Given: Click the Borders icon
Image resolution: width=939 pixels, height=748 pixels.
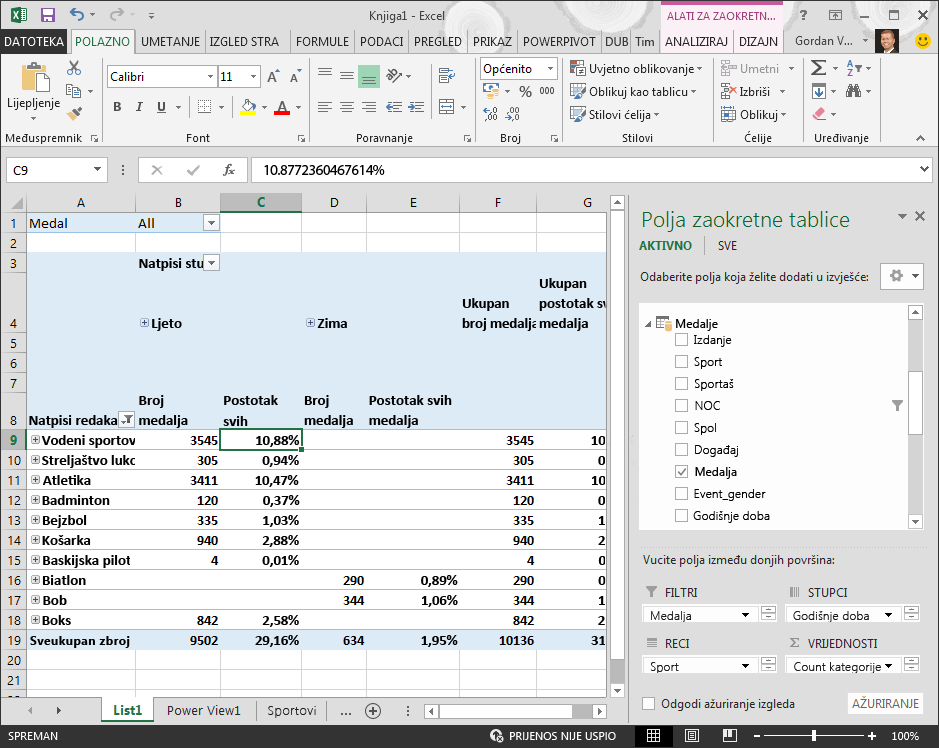Looking at the screenshot, I should tap(204, 107).
